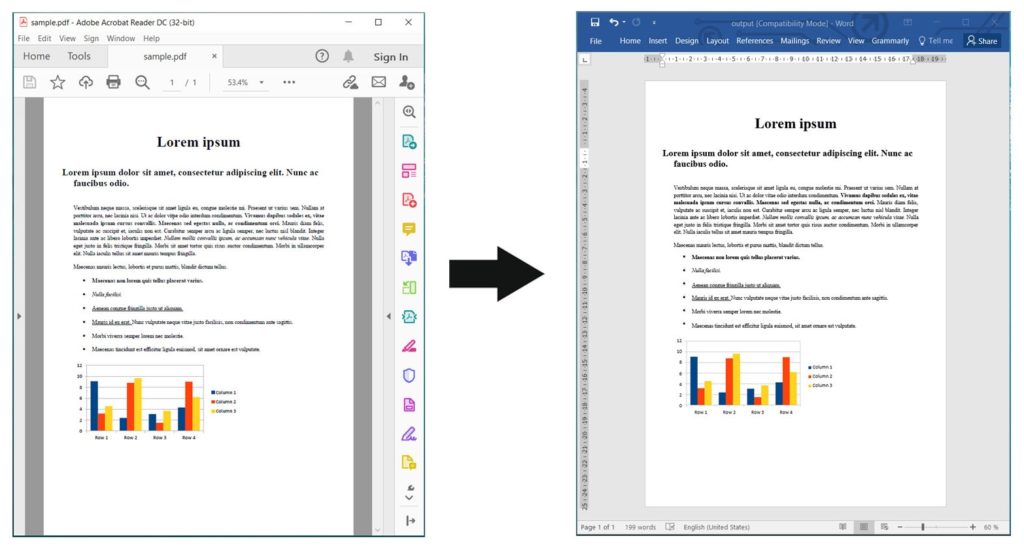The width and height of the screenshot is (1024, 549).
Task: Click the Sign In button
Action: 390,57
